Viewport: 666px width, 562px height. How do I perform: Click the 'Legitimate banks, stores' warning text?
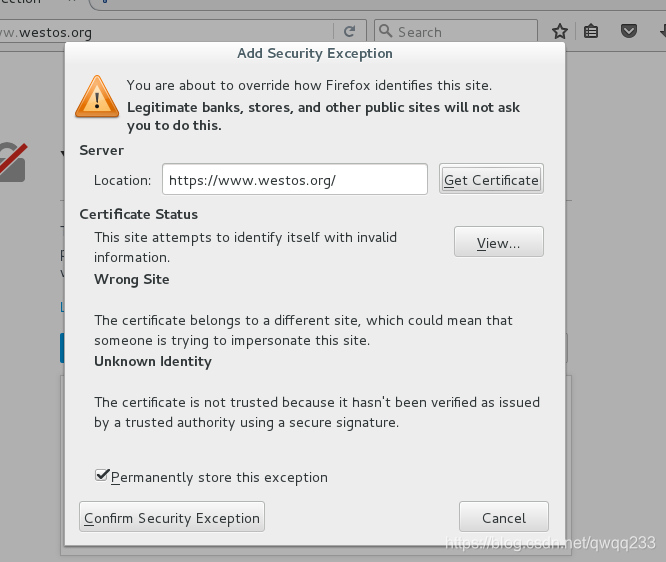pos(323,116)
